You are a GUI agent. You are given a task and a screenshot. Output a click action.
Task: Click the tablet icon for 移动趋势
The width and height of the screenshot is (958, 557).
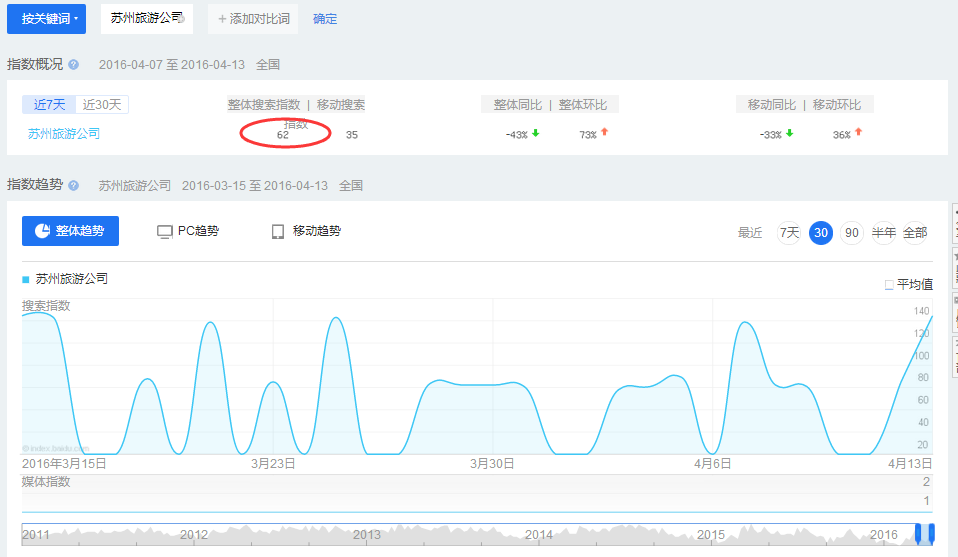[278, 231]
